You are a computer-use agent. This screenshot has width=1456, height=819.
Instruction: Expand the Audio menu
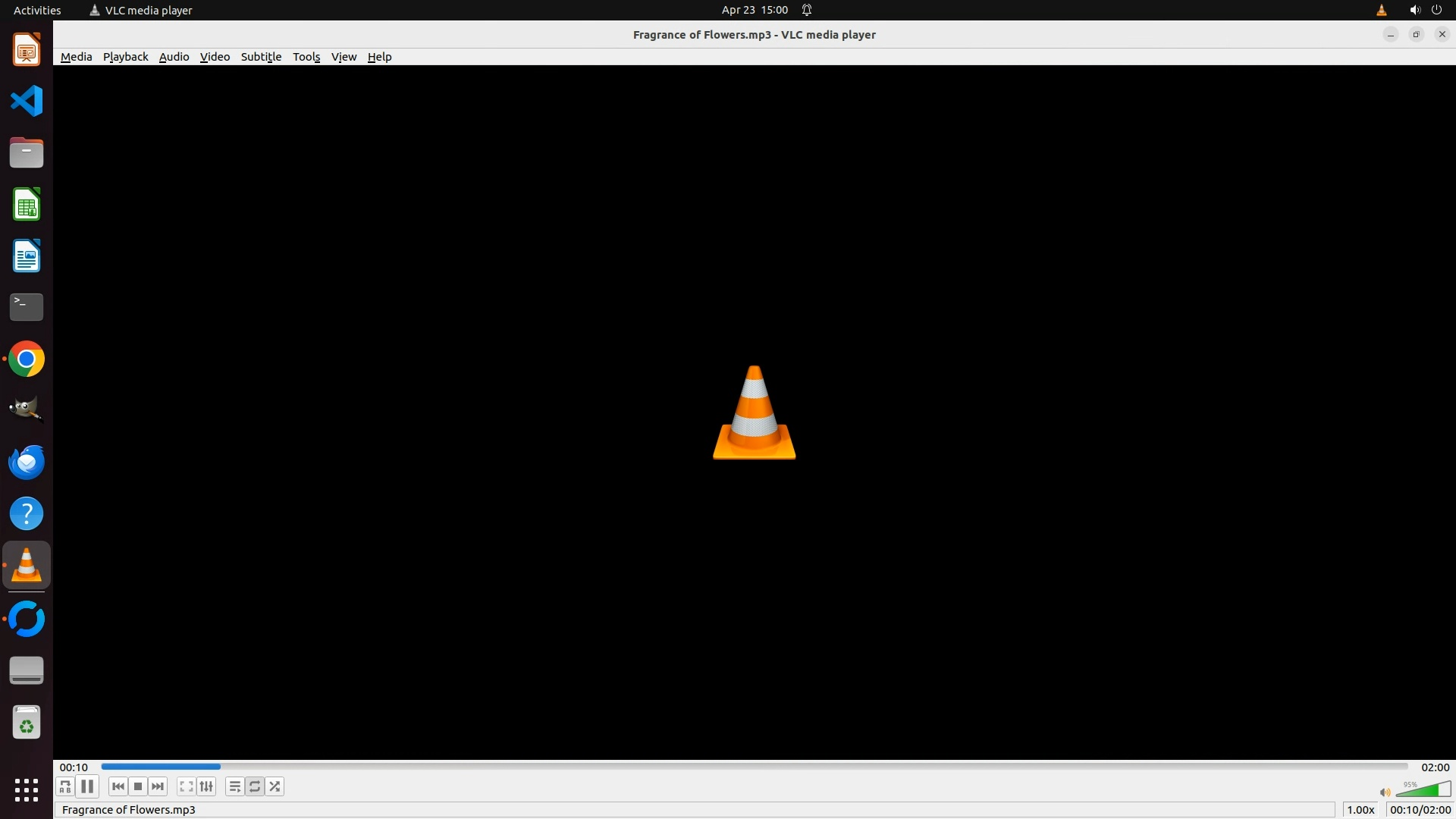tap(174, 57)
